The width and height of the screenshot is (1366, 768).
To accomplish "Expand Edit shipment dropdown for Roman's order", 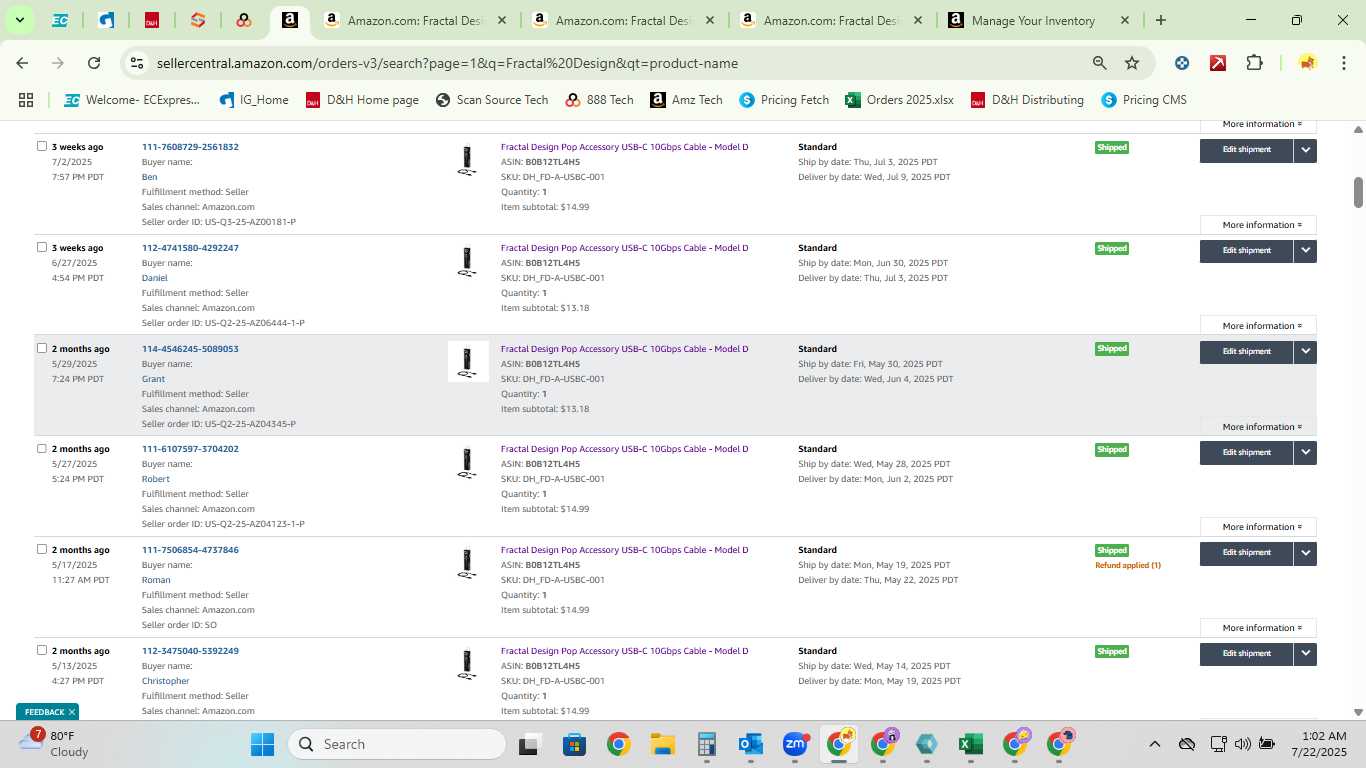I will [1305, 553].
